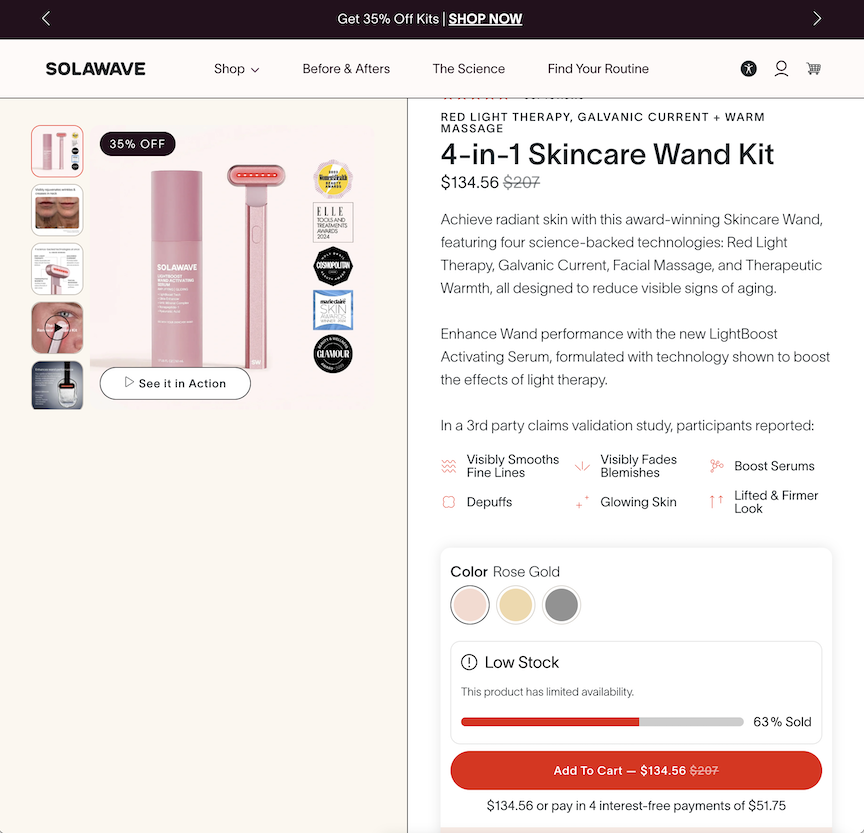Play the See it in Action video
Screen dimensions: 864x833
[175, 383]
